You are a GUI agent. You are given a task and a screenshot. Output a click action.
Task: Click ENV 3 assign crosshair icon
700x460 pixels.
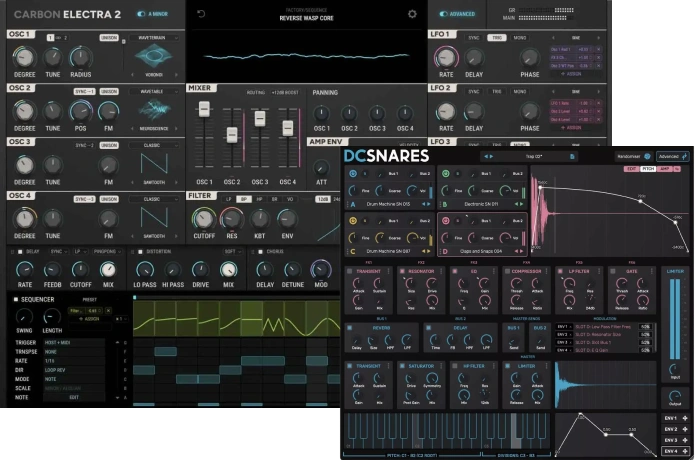685,440
